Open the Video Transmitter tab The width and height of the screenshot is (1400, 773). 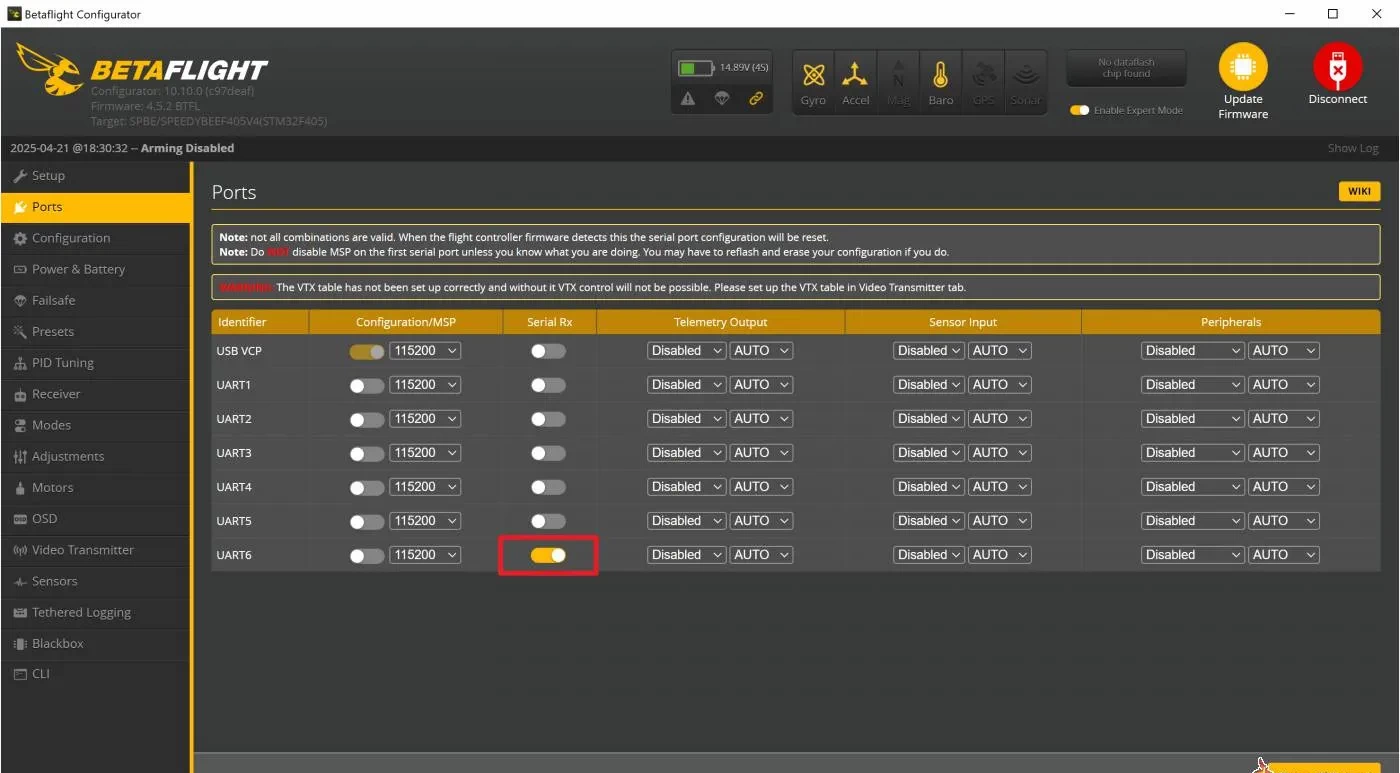95,550
